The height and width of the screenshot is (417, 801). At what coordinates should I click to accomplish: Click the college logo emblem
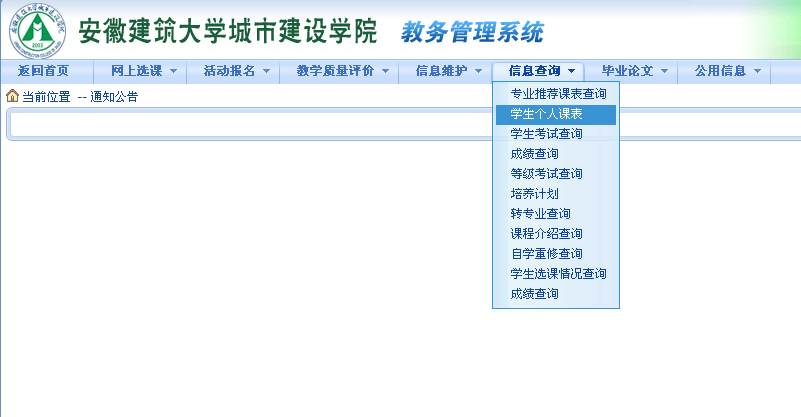pyautogui.click(x=36, y=32)
